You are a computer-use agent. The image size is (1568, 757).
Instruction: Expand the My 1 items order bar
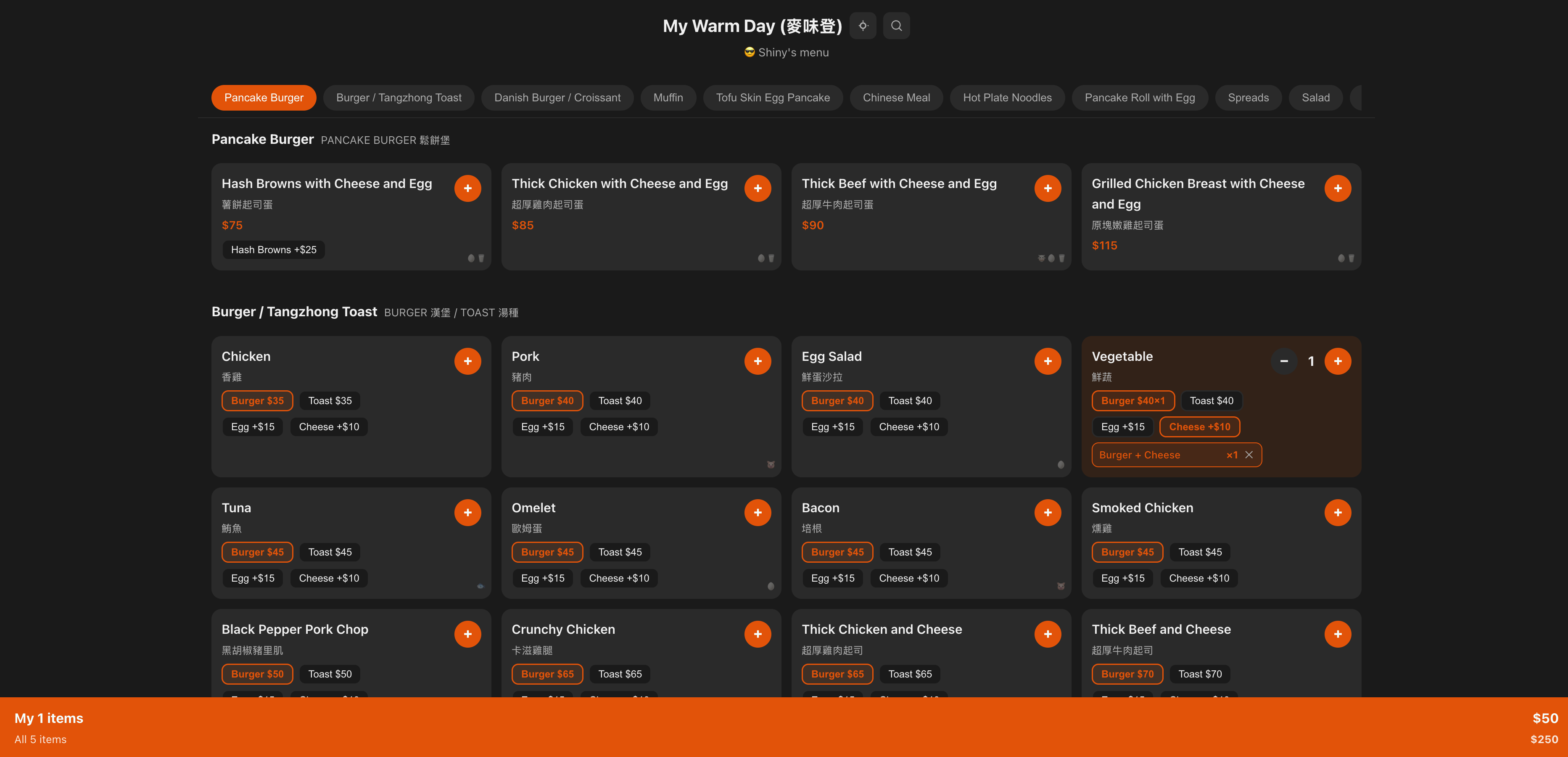point(49,718)
